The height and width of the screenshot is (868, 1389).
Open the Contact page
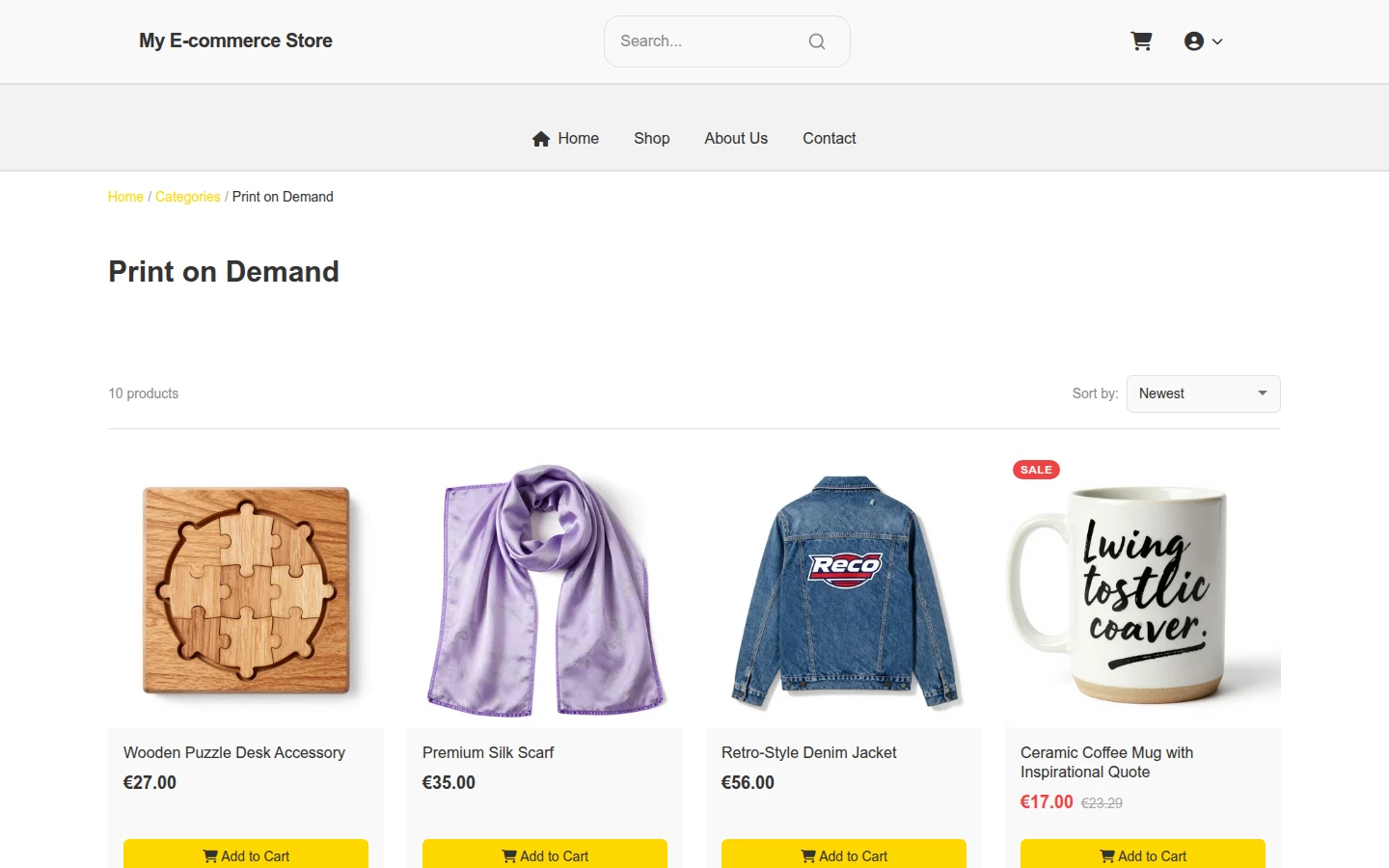tap(830, 139)
